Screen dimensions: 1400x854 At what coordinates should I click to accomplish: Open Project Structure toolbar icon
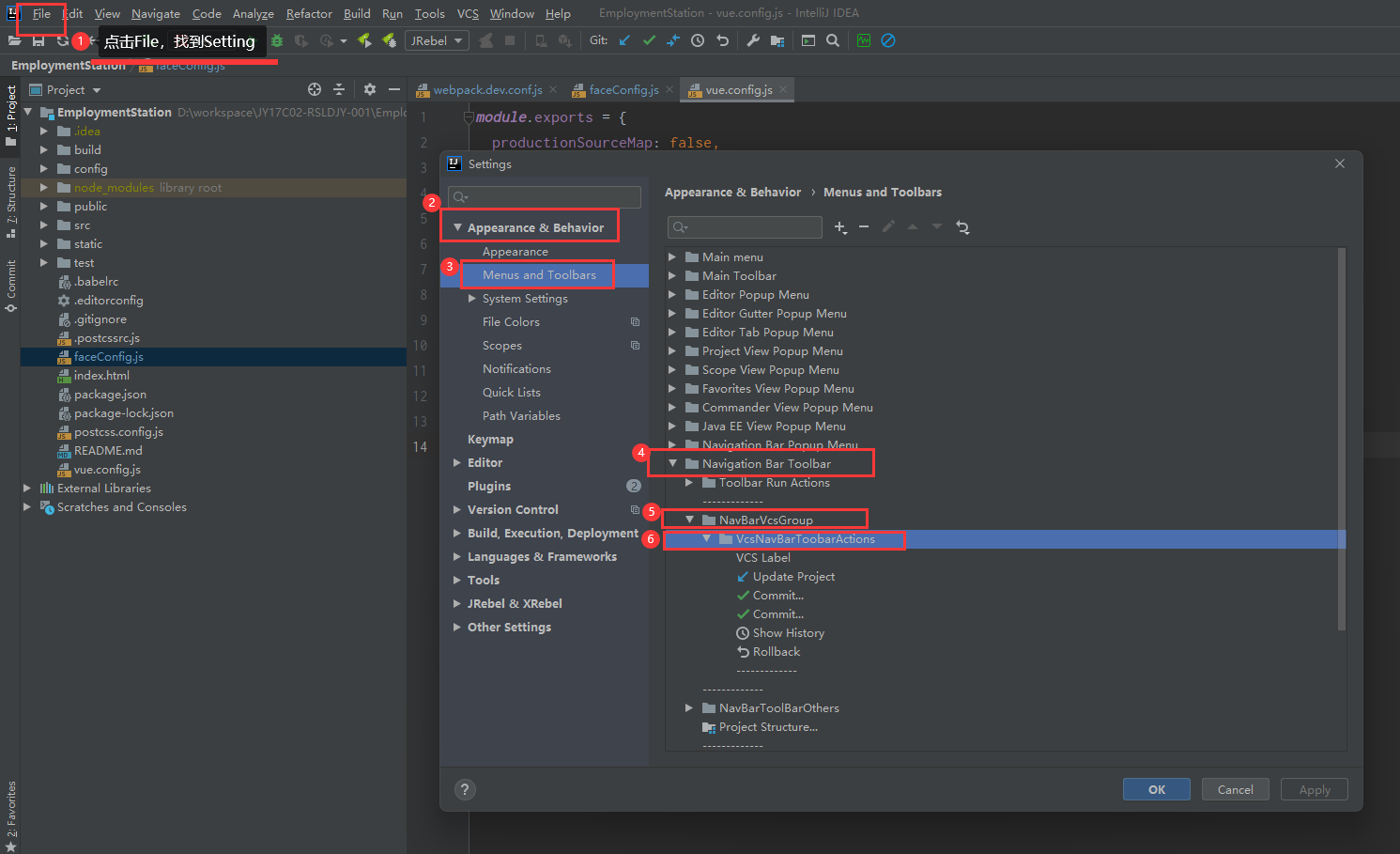tap(777, 40)
